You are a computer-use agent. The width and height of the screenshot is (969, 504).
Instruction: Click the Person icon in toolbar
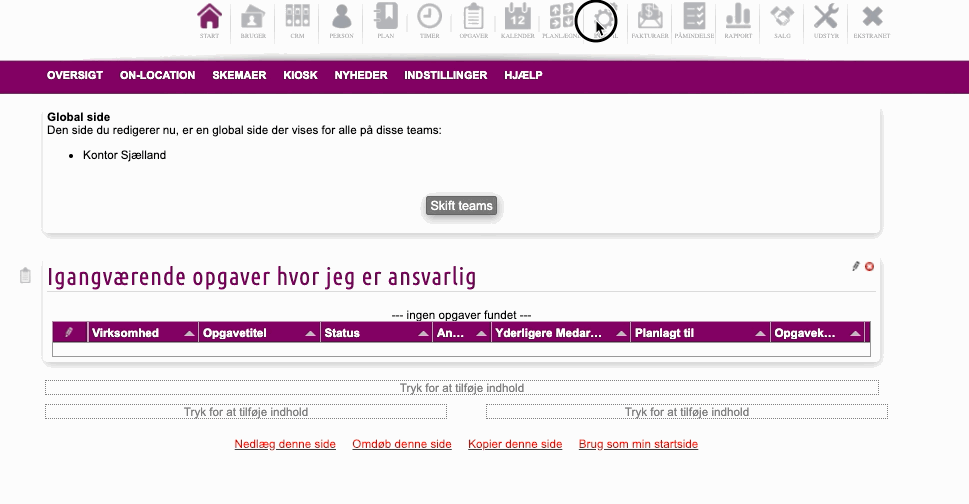342,18
